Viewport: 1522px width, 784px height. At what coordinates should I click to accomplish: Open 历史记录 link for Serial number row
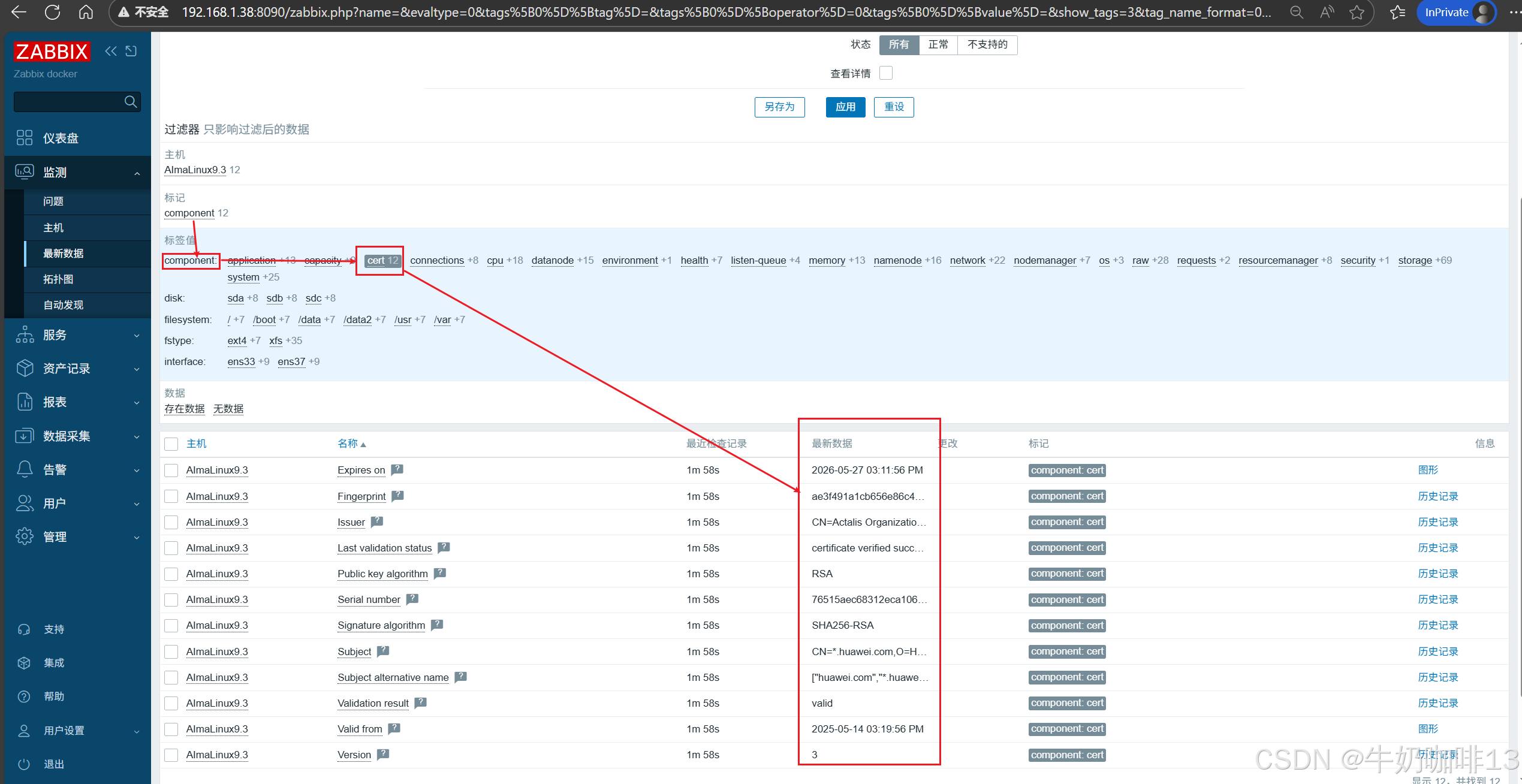click(x=1437, y=599)
